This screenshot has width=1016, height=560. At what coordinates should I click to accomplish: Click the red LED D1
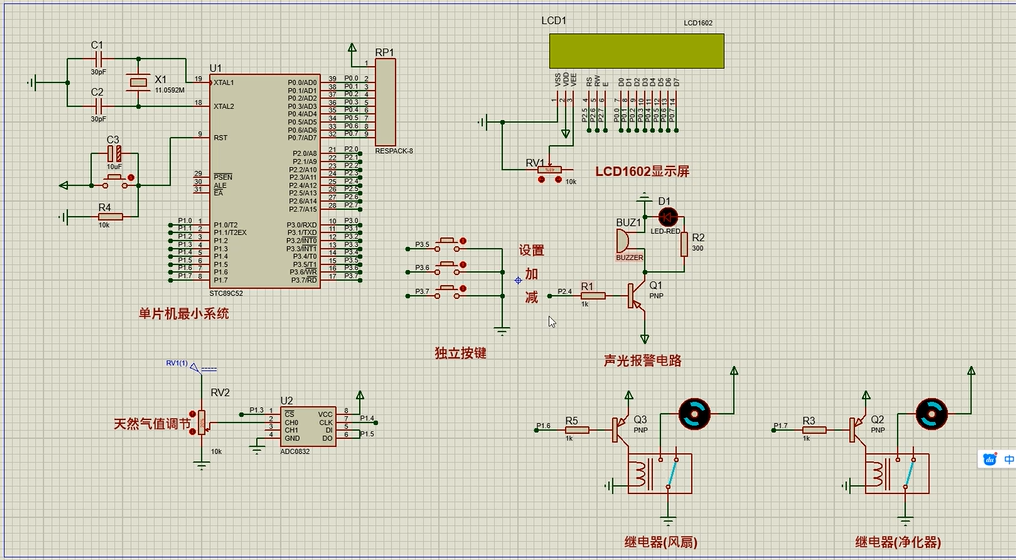click(667, 215)
